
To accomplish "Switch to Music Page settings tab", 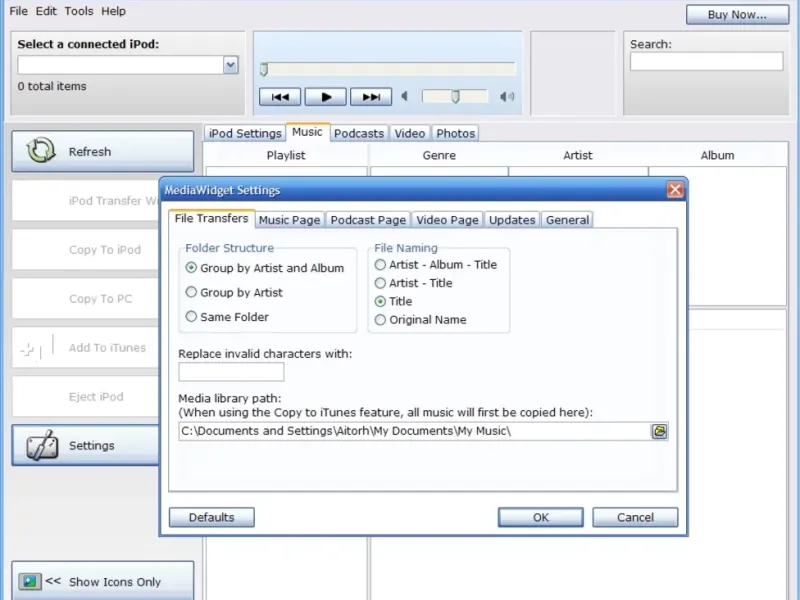I will coord(289,220).
